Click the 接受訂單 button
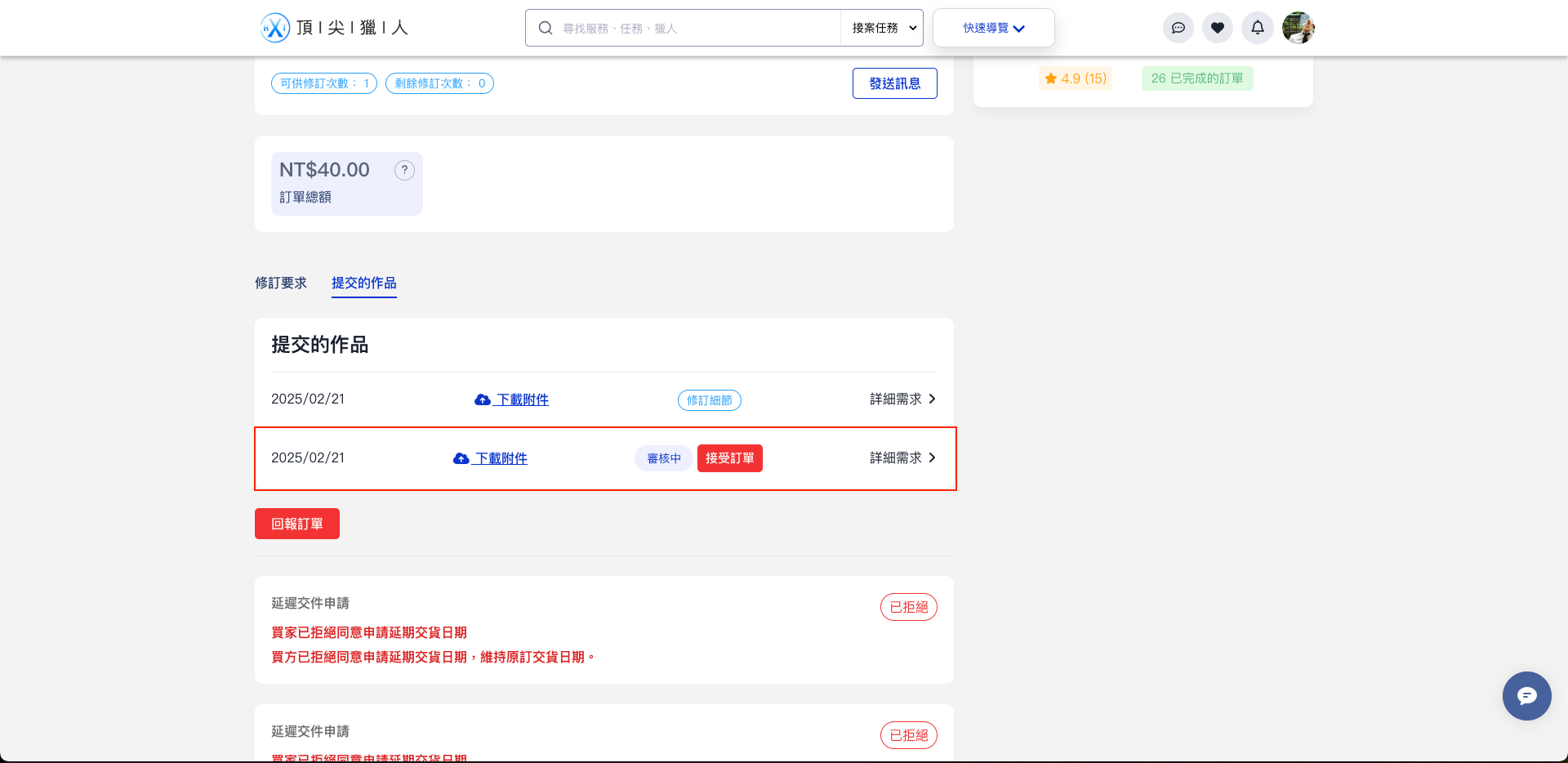This screenshot has width=1568, height=763. point(729,457)
